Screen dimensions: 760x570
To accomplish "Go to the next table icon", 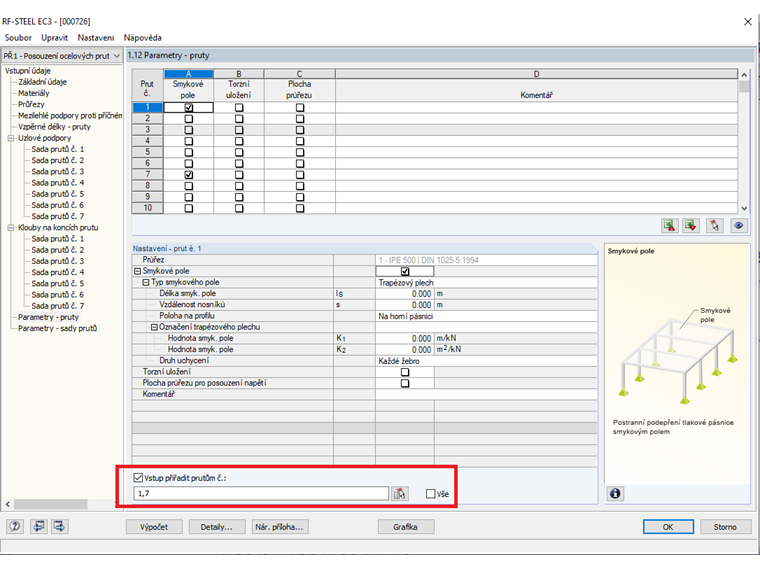I will pos(60,526).
